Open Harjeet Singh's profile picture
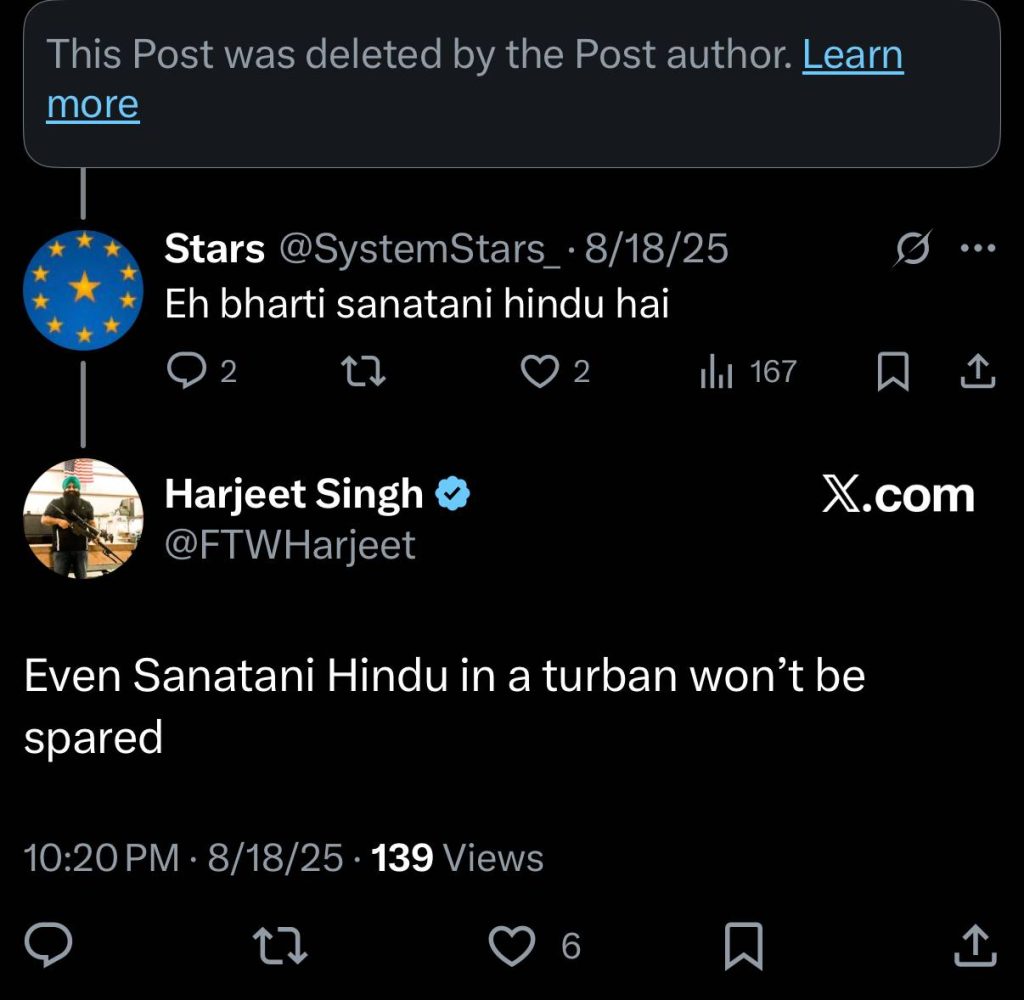Image resolution: width=1024 pixels, height=1000 pixels. (83, 518)
